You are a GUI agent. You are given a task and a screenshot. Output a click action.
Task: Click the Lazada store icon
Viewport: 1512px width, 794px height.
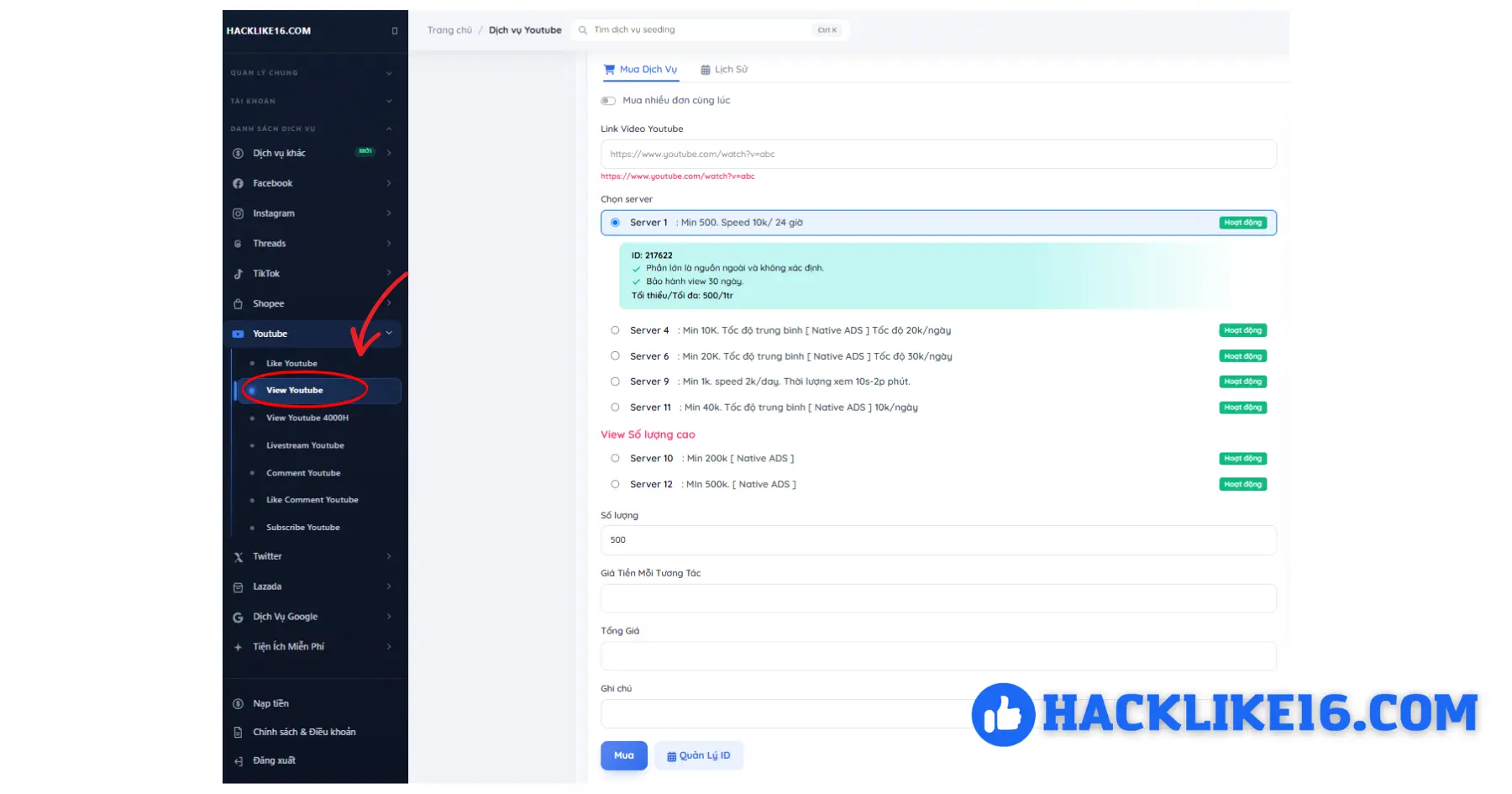coord(238,587)
